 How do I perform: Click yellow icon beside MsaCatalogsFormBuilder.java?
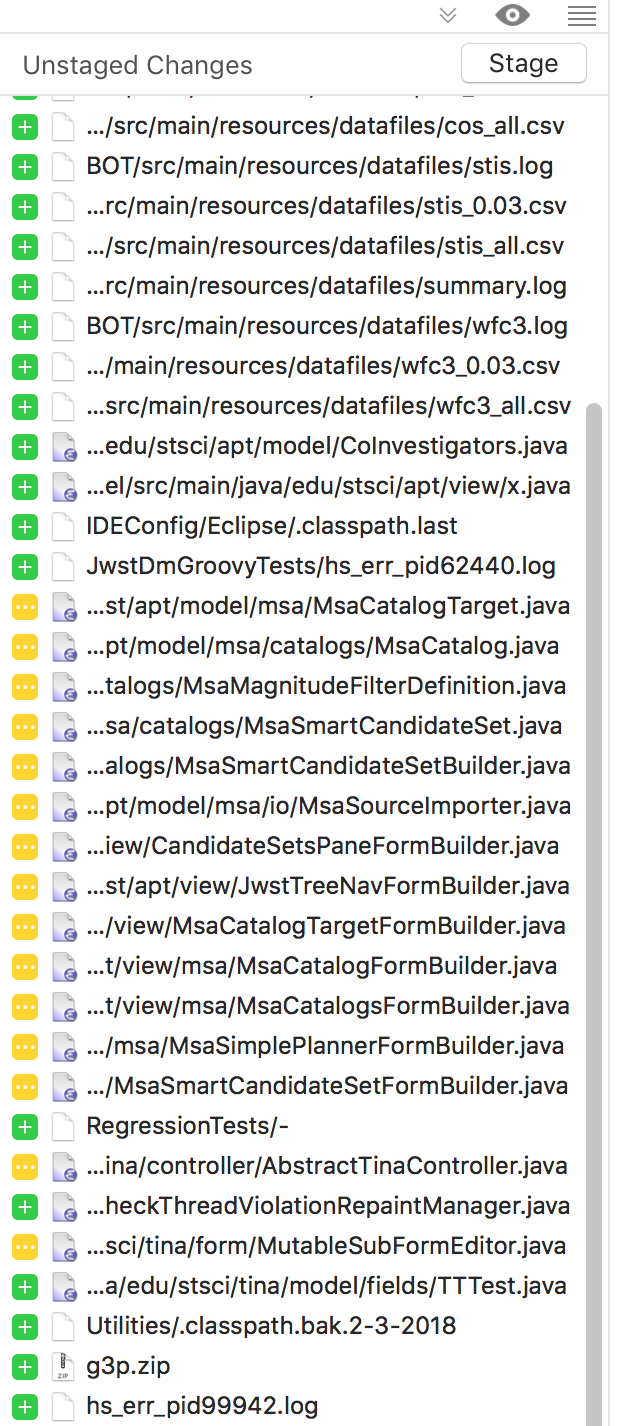[x=25, y=1007]
